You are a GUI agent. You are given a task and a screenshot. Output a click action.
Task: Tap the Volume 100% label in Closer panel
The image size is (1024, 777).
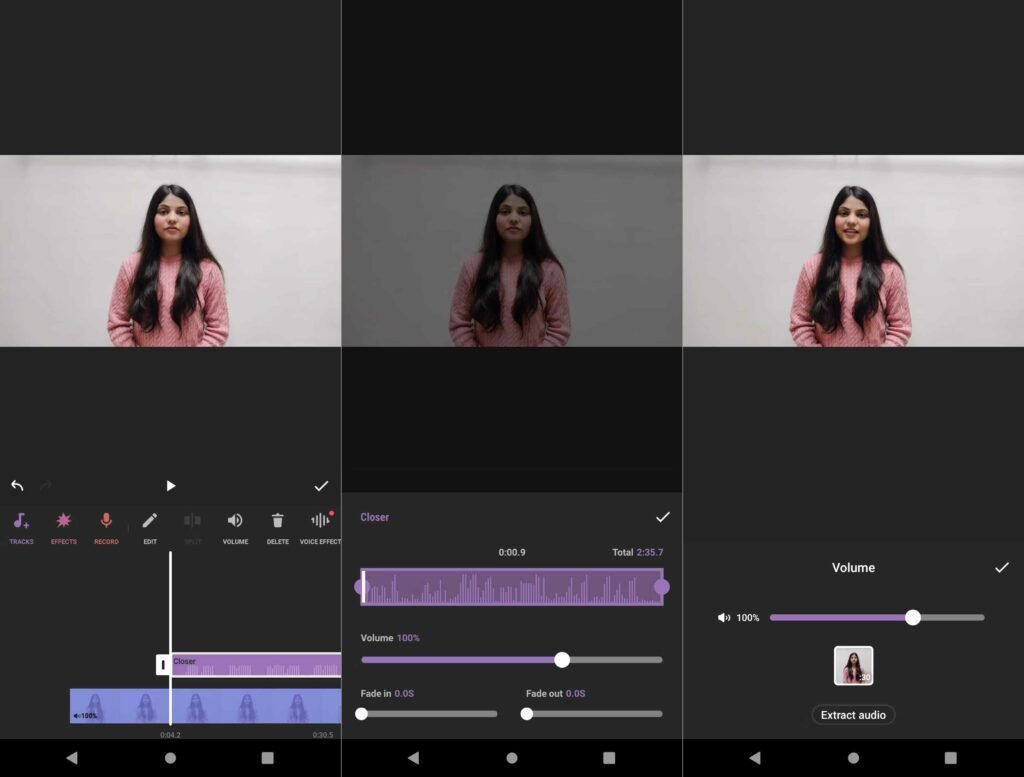point(391,638)
